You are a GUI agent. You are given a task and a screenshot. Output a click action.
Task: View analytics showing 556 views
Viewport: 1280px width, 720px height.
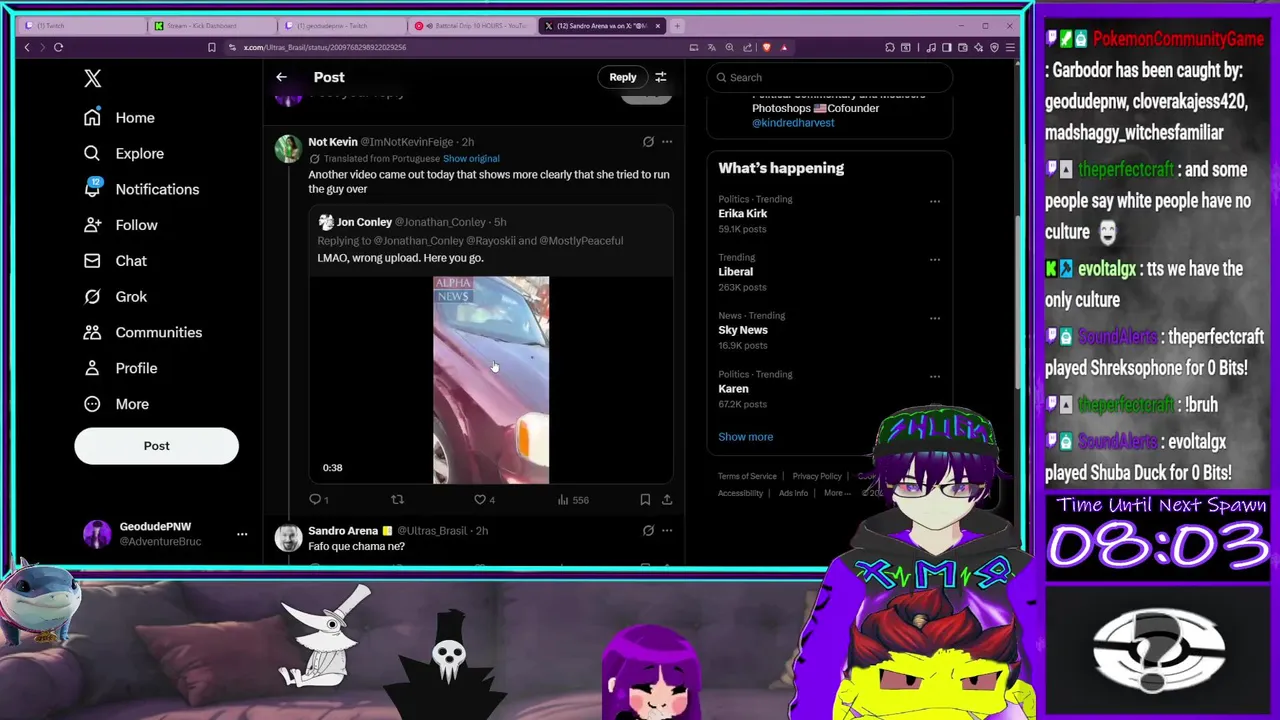572,499
